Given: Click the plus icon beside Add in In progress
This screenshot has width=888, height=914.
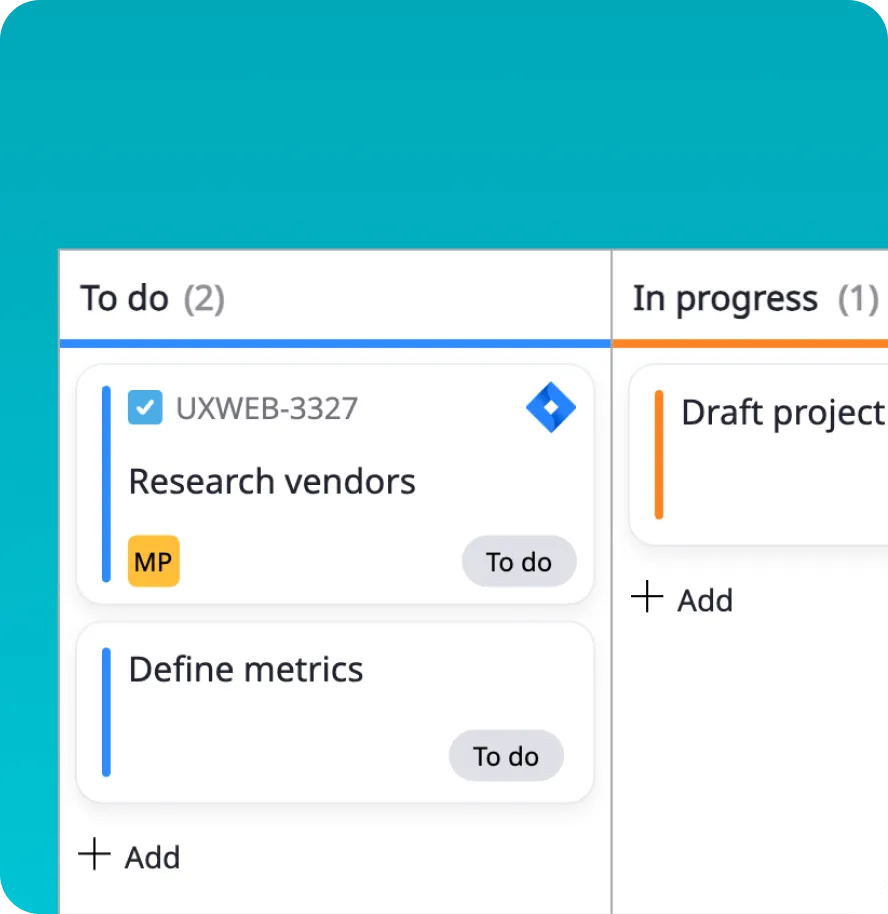Looking at the screenshot, I should 647,598.
